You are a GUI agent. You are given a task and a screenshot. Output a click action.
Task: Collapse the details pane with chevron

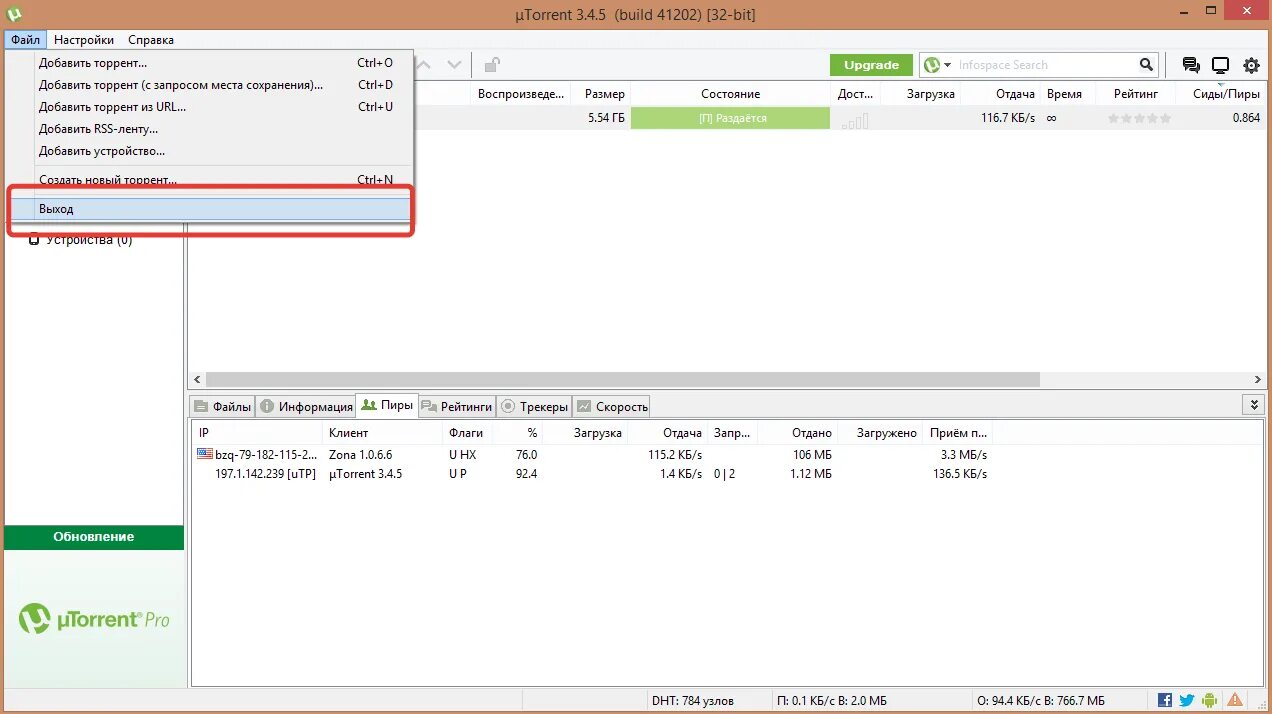click(1254, 405)
